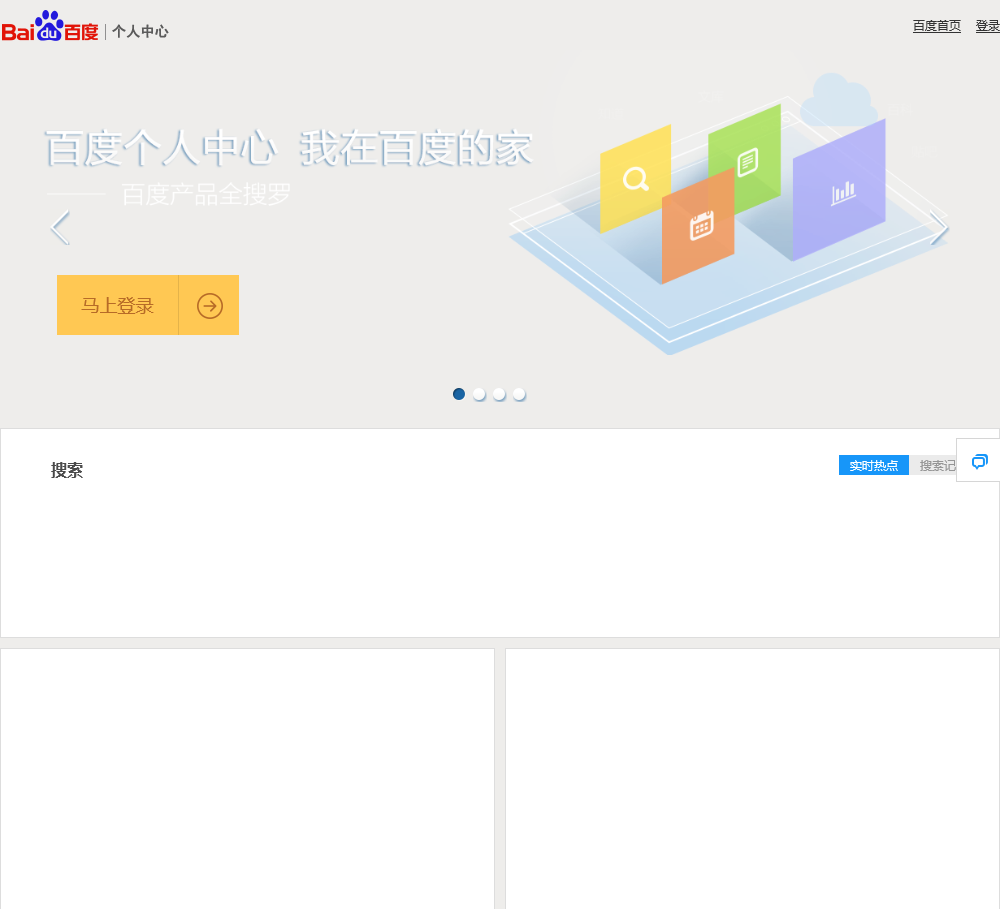This screenshot has width=1000, height=909.
Task: Open the feedback chat bubble icon
Action: point(979,461)
